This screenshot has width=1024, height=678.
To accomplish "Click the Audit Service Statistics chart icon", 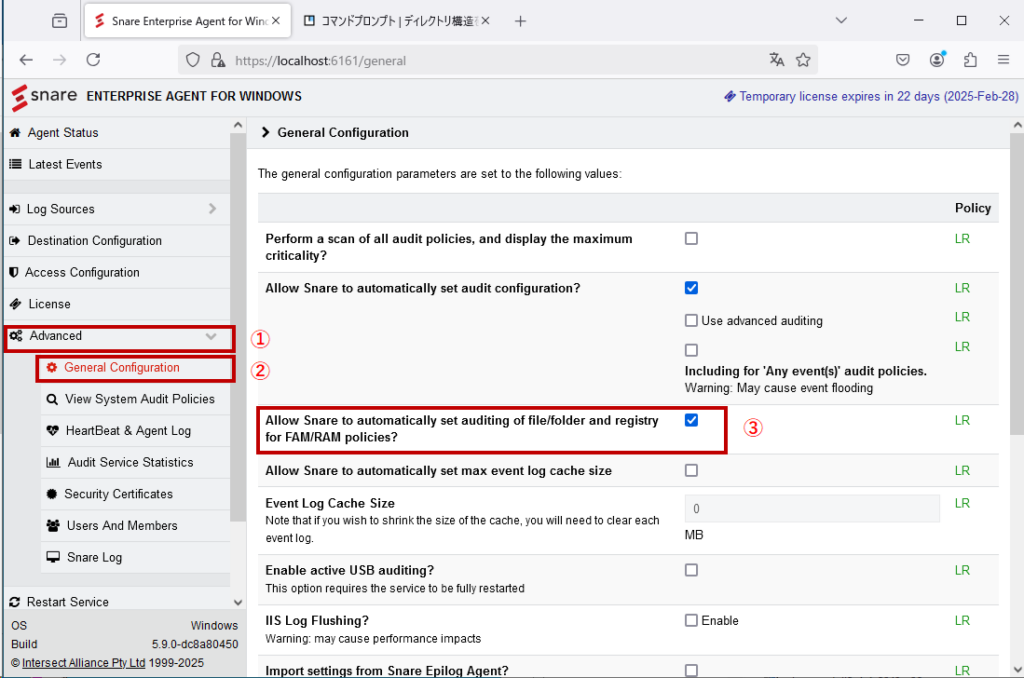I will pyautogui.click(x=53, y=462).
